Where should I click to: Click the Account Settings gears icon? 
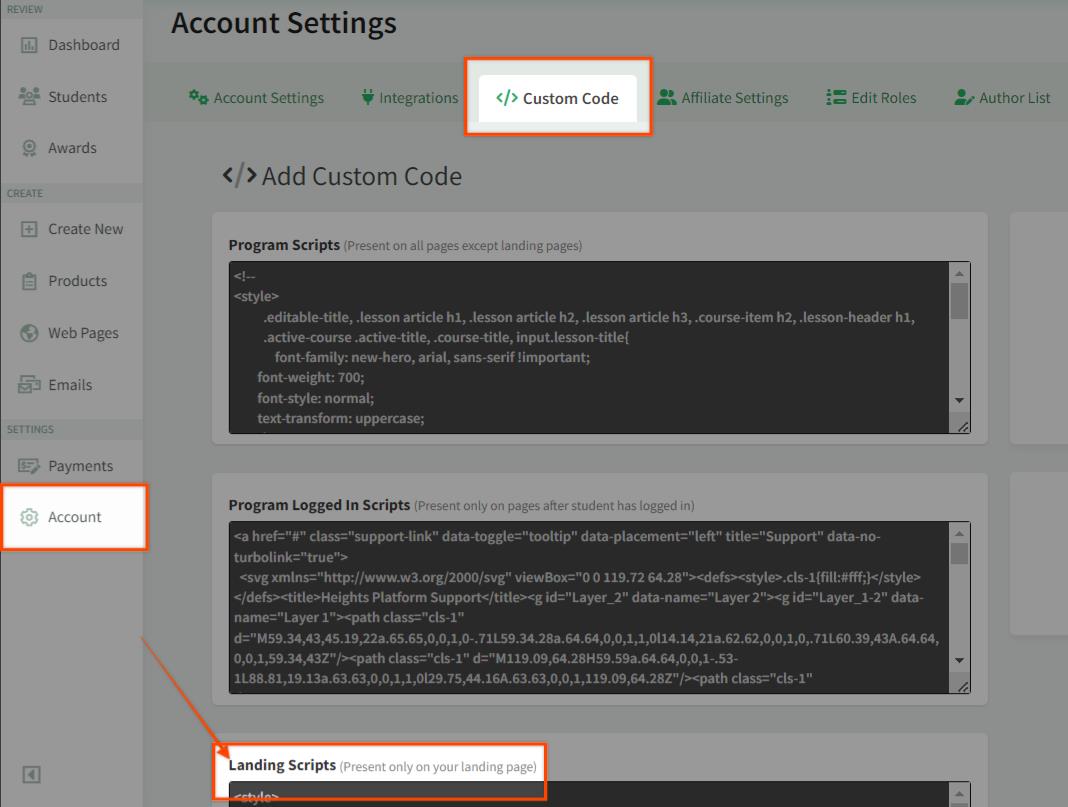tap(198, 97)
